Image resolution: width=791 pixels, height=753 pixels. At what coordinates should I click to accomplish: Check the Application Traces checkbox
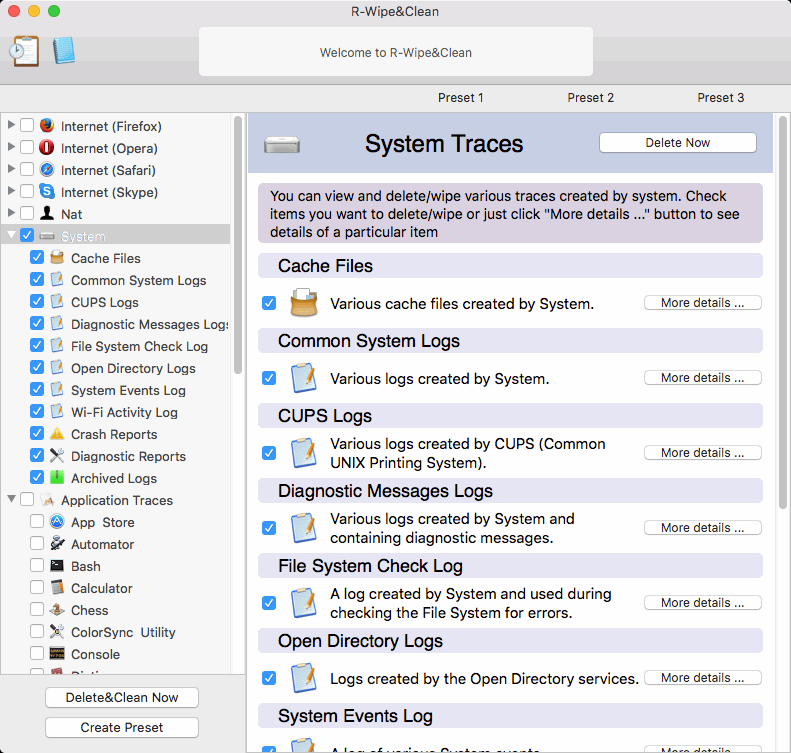[x=27, y=499]
